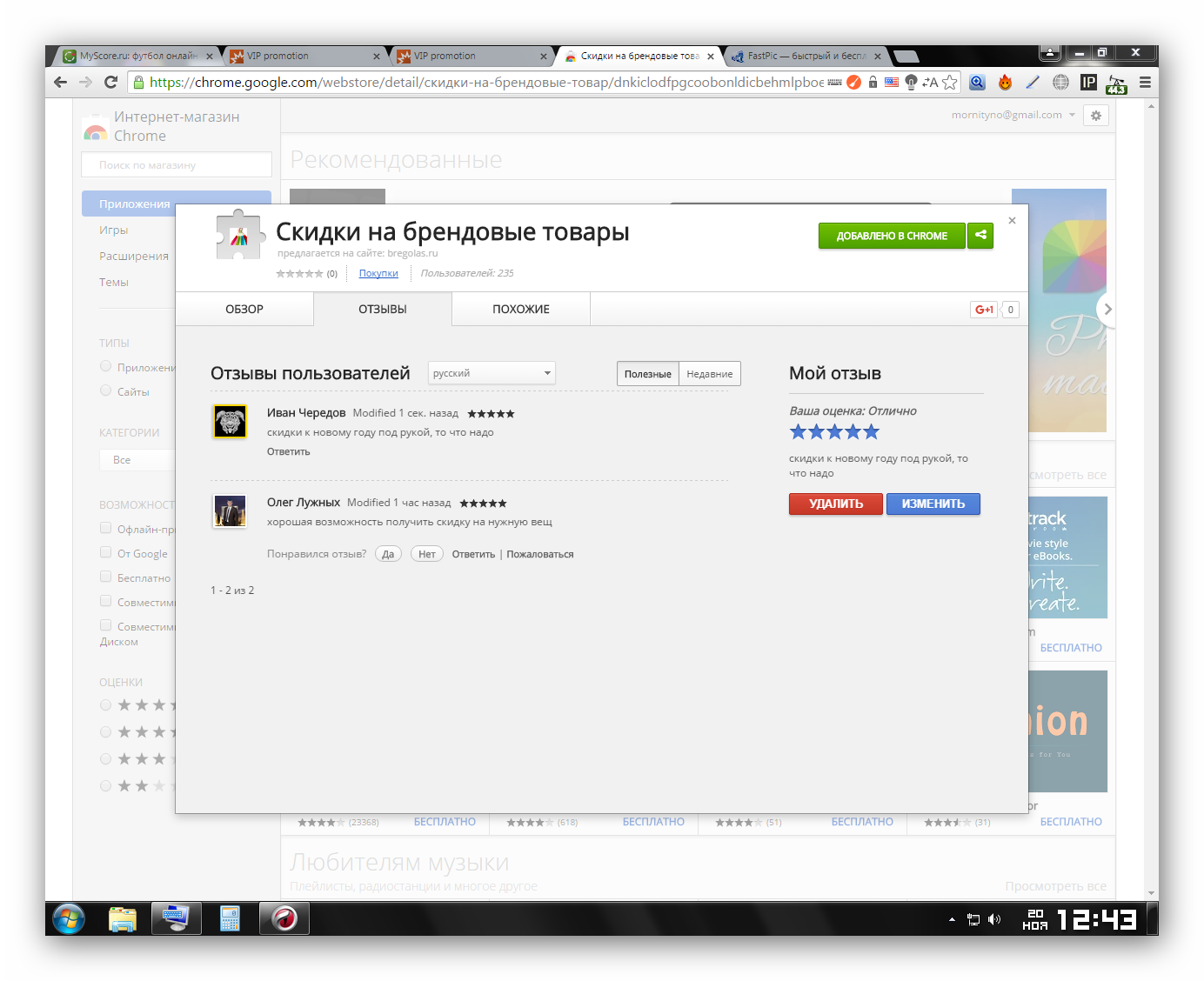
Task: Click Ответить under Иван Чередов review
Action: (x=288, y=451)
